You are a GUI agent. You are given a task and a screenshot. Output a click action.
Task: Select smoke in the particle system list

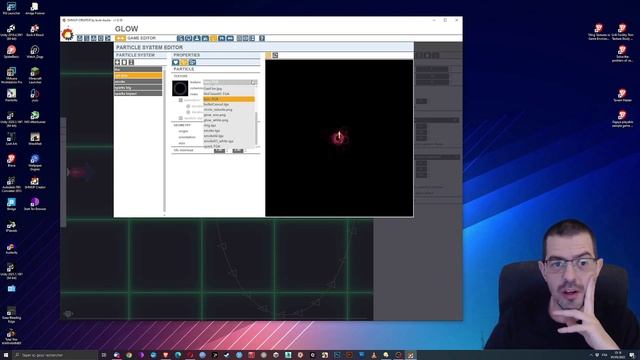tap(138, 82)
